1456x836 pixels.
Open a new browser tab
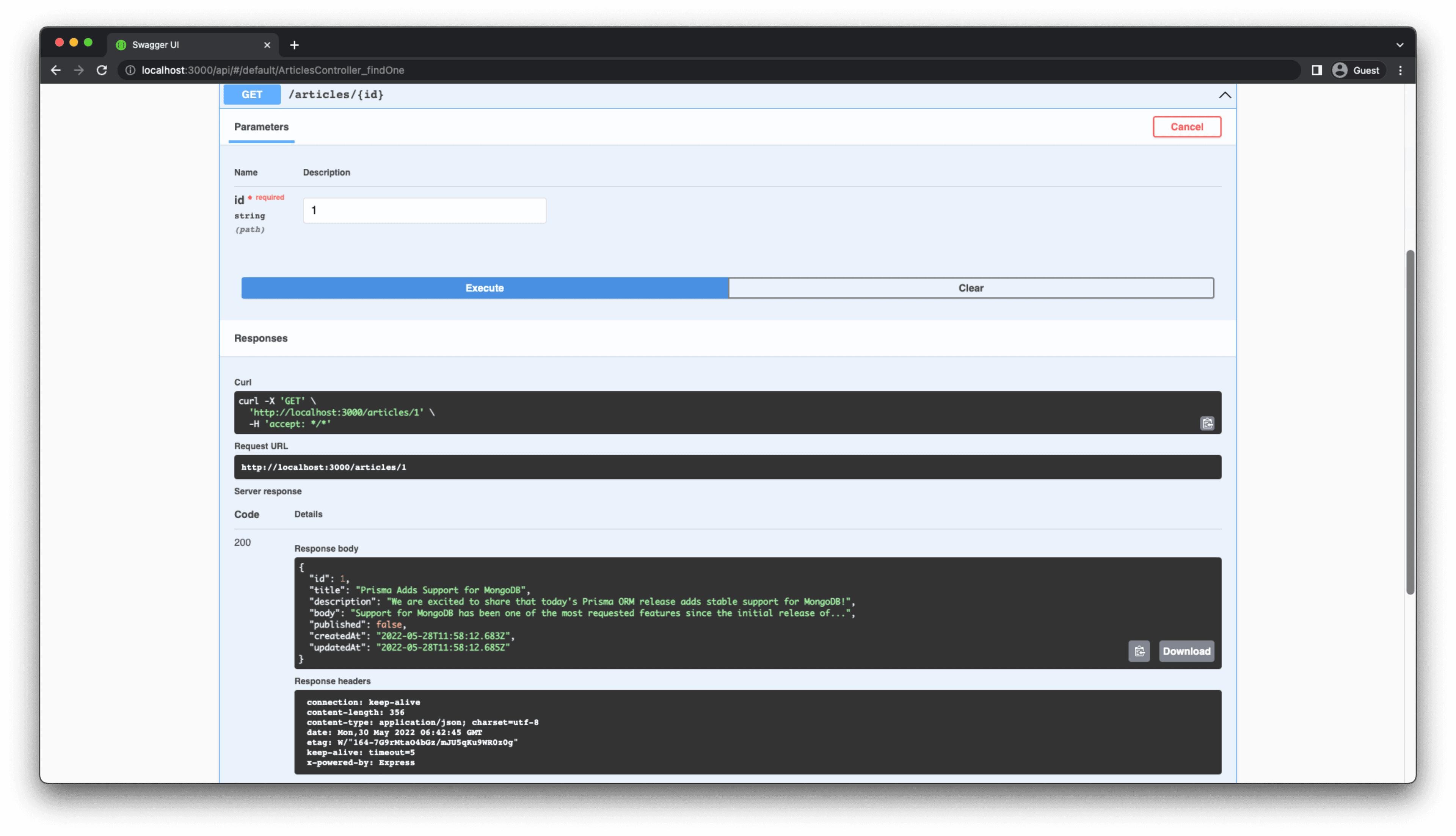[x=295, y=45]
